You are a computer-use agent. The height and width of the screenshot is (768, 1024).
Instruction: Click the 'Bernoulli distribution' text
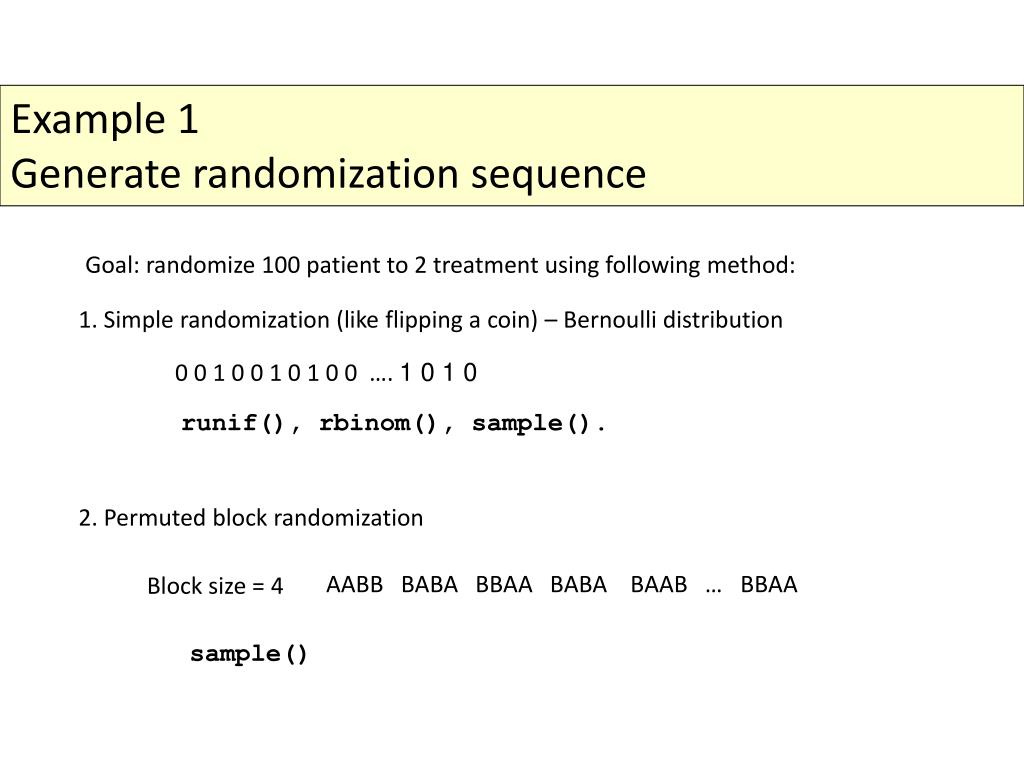pos(673,320)
